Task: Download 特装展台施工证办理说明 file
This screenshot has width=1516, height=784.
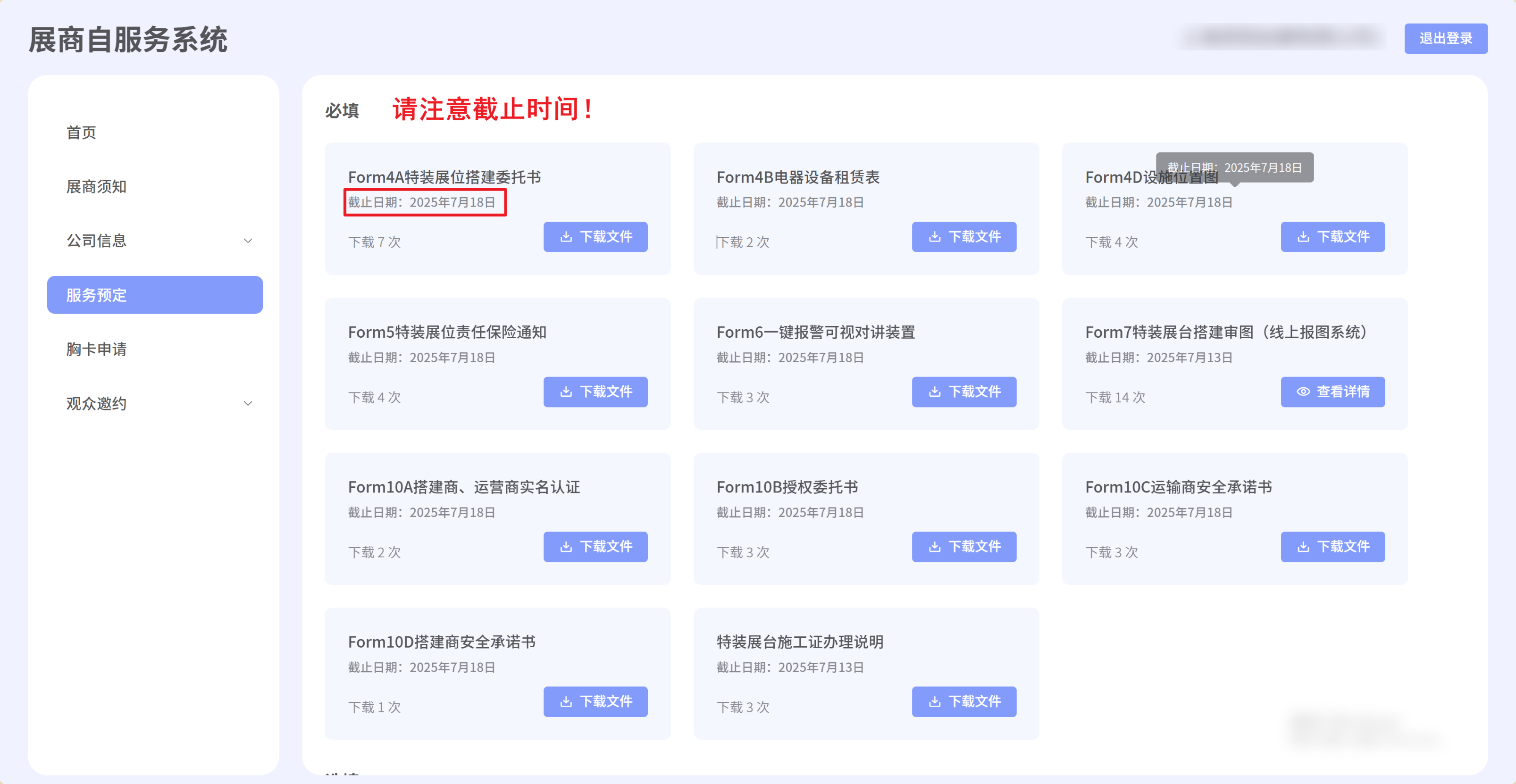Action: pyautogui.click(x=963, y=701)
